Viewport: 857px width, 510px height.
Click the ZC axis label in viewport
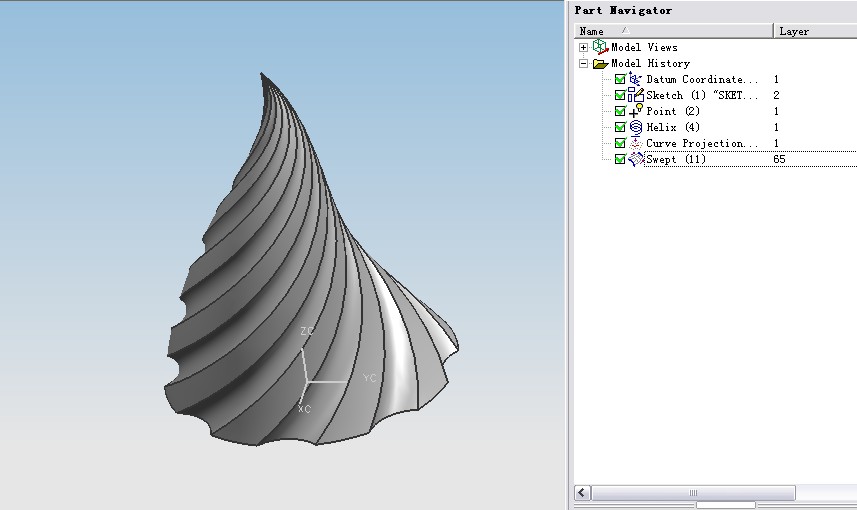307,331
